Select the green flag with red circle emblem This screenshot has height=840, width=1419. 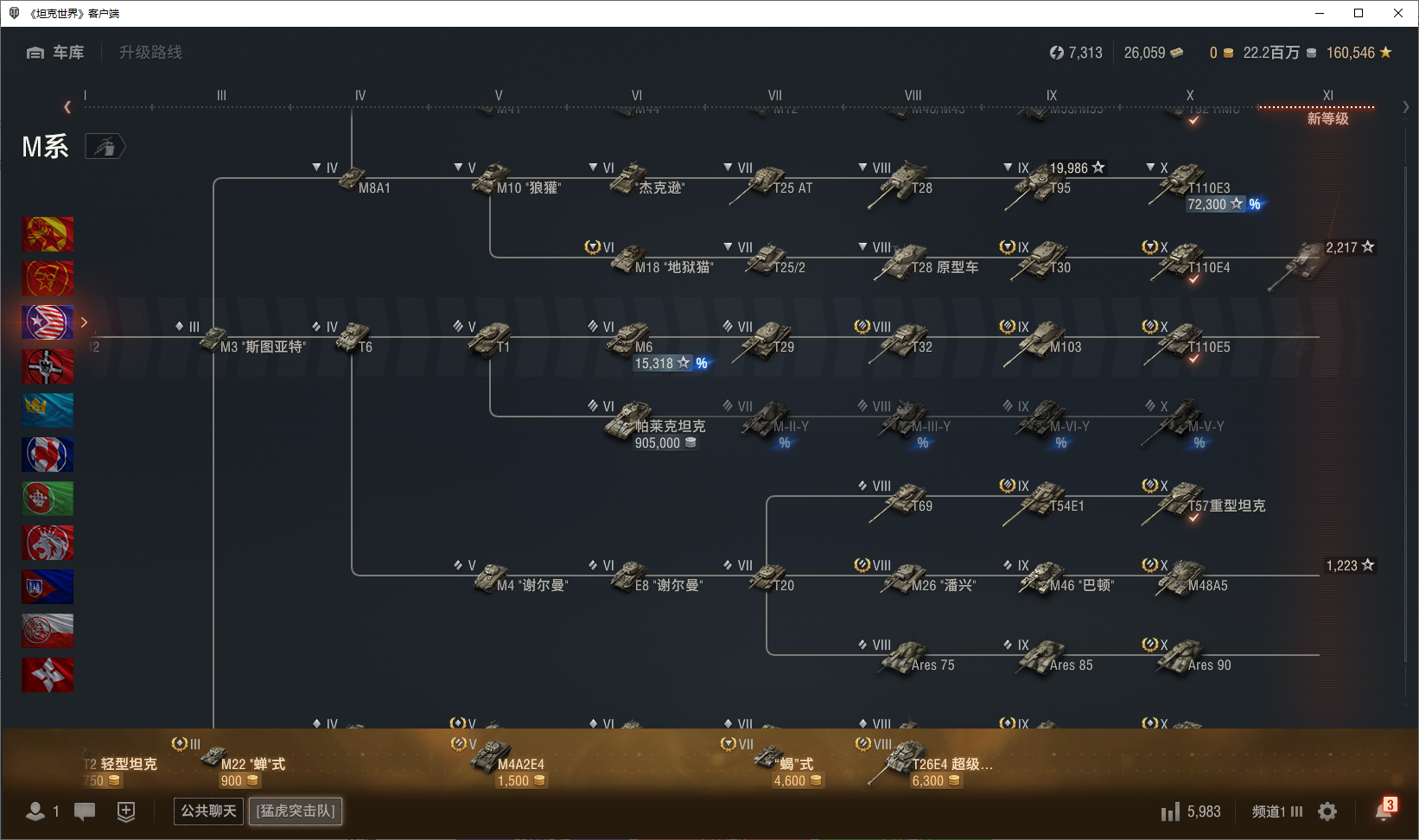[48, 499]
